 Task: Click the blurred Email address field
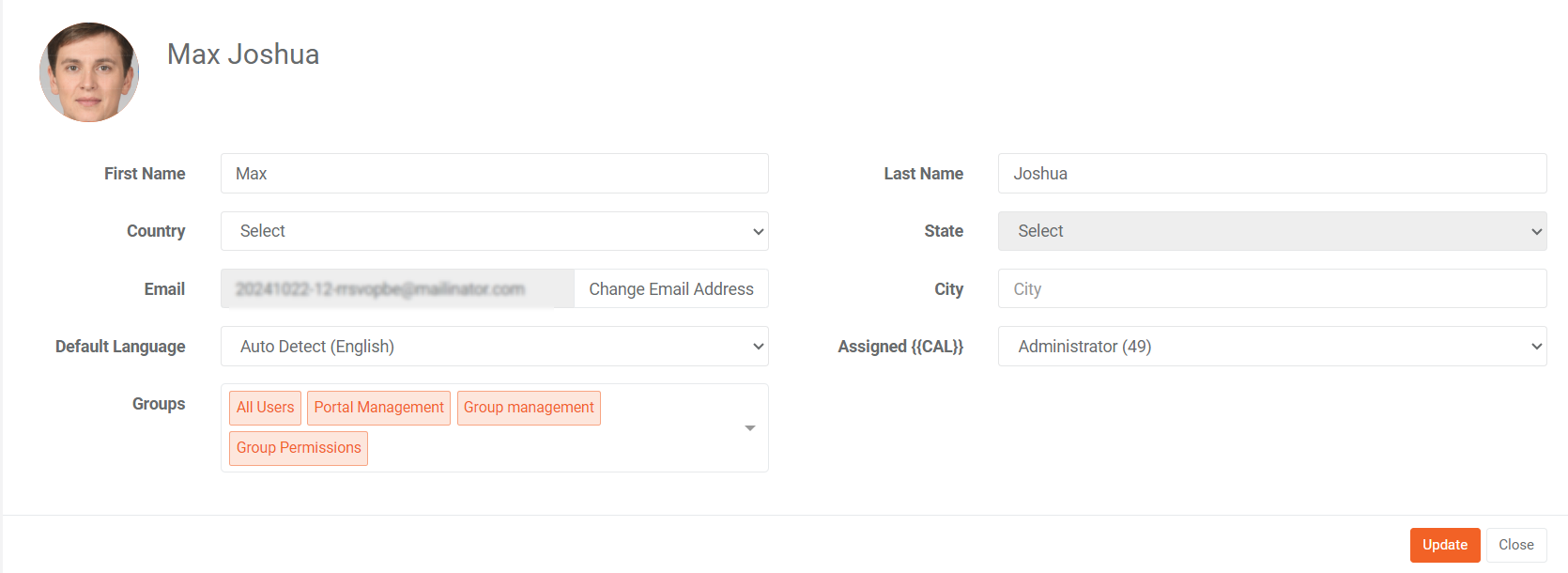coord(397,289)
